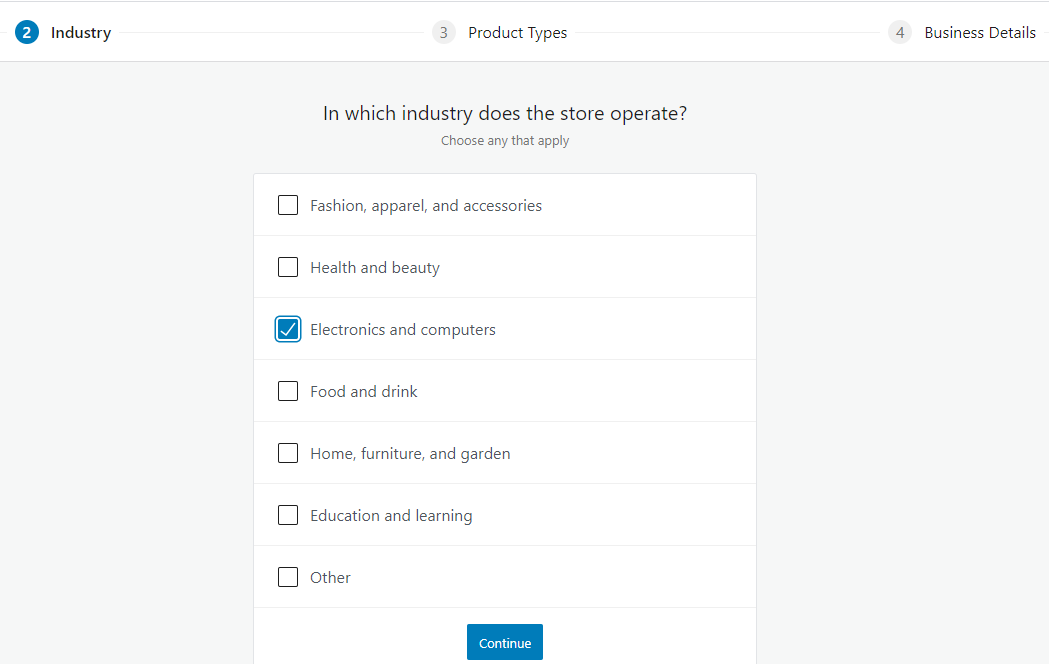Check the Fashion, apparel, and accessories checkbox
1049x664 pixels.
tap(288, 205)
